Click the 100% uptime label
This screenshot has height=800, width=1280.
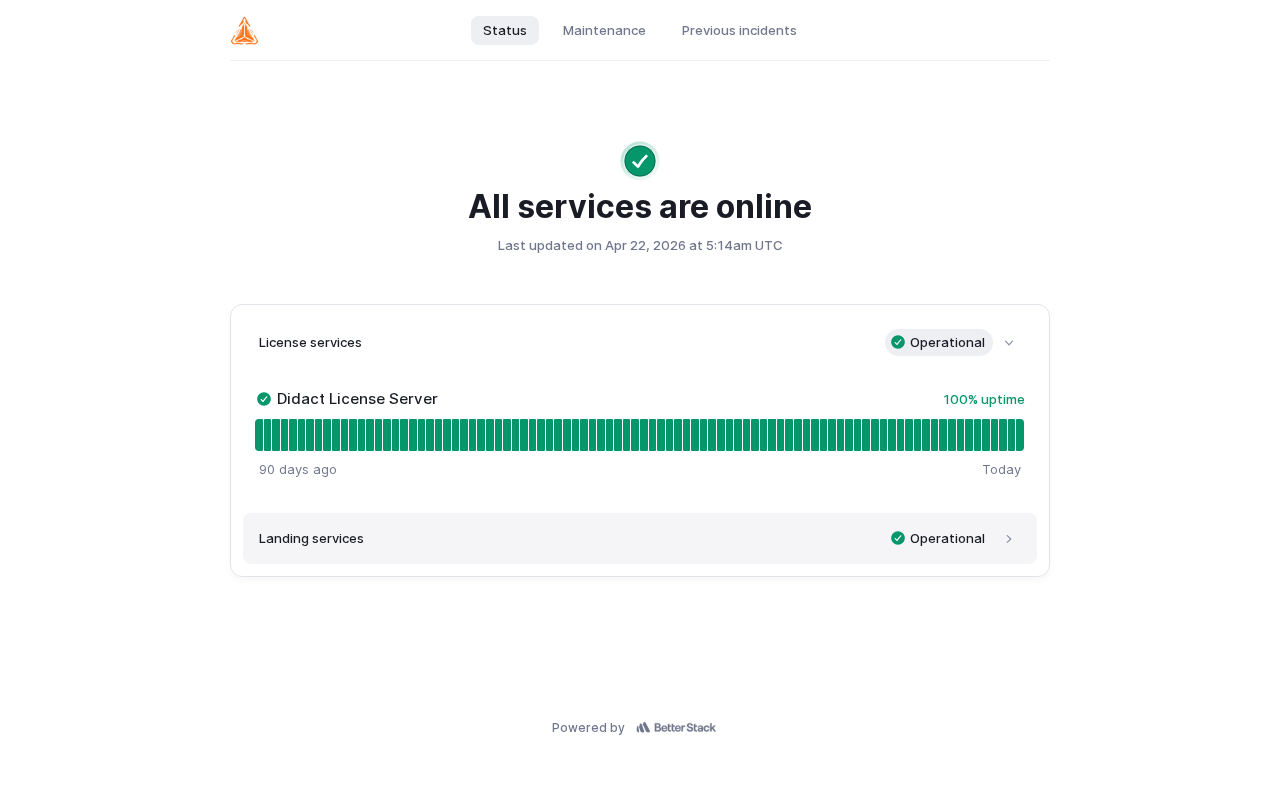click(x=984, y=399)
